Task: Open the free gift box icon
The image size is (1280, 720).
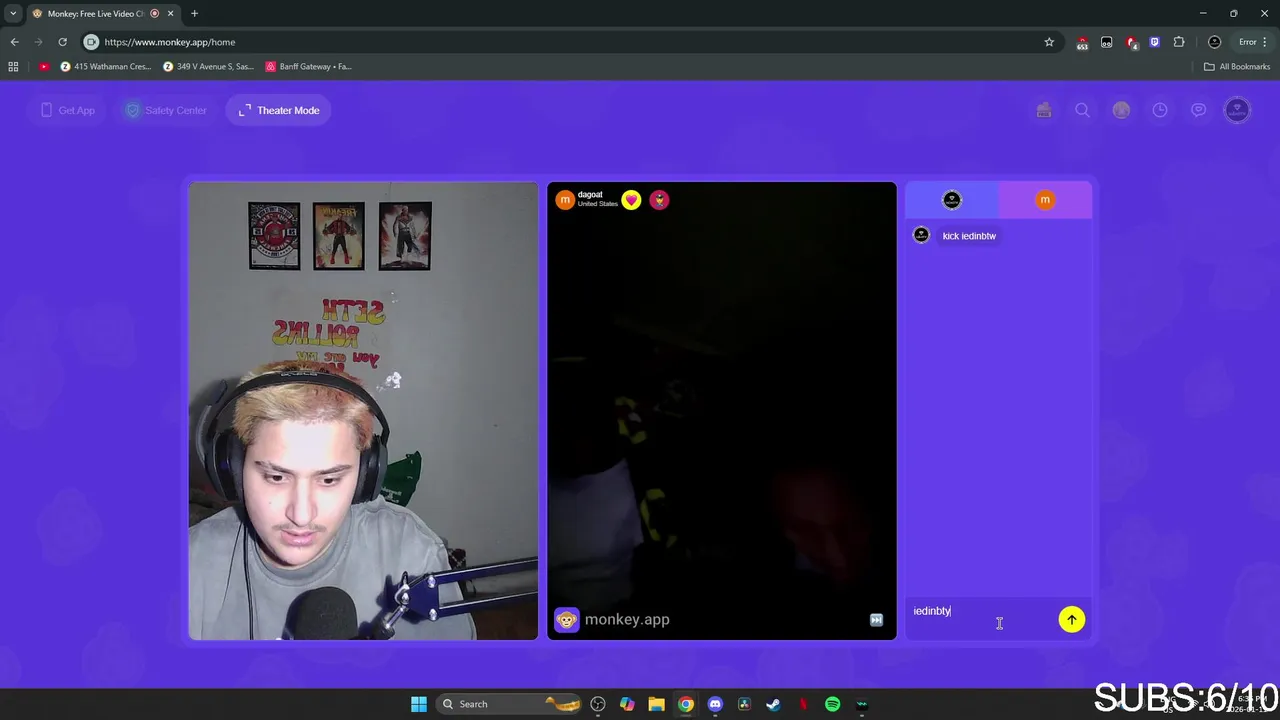Action: (1044, 110)
